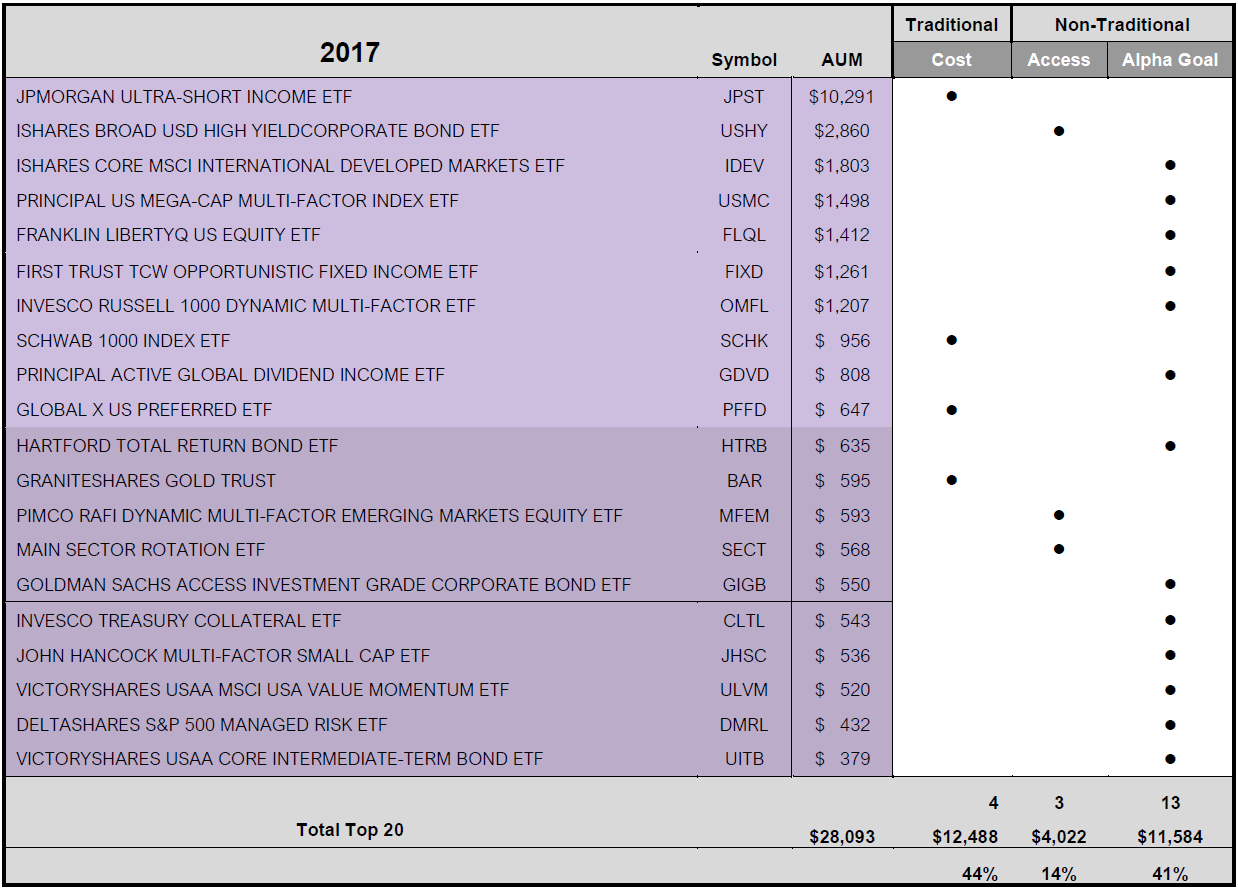Select the PFFD symbol cell

pyautogui.click(x=744, y=410)
